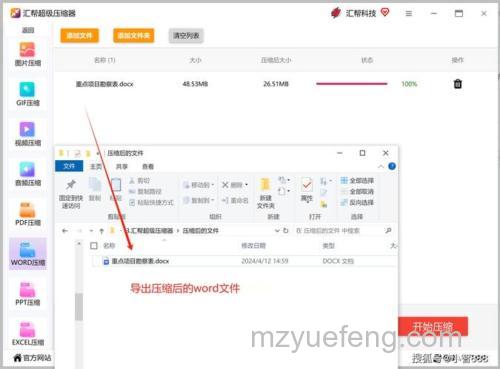Open Explorer help with blue question icon

(392, 166)
